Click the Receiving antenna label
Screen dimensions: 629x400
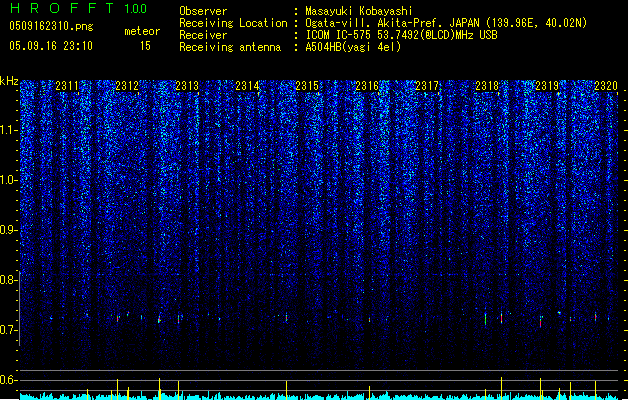tap(230, 47)
